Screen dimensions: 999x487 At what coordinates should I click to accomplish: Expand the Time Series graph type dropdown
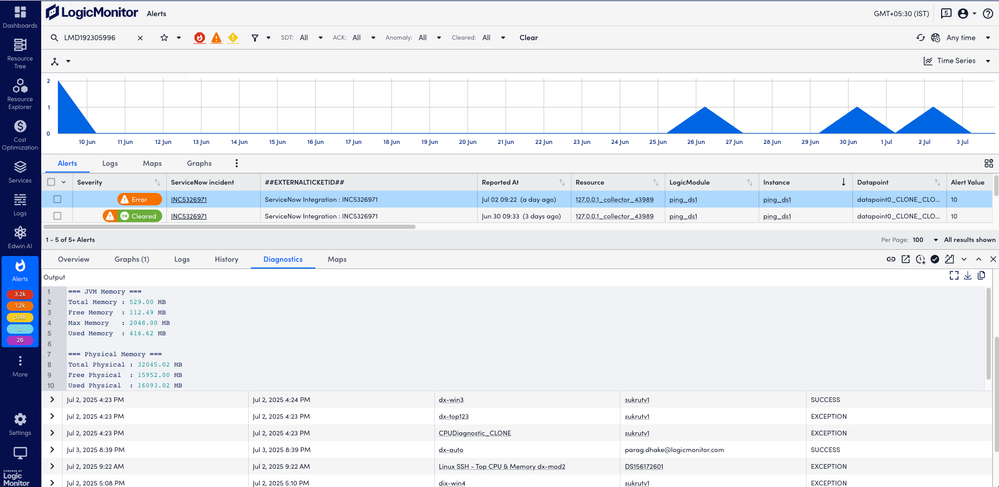click(x=957, y=61)
